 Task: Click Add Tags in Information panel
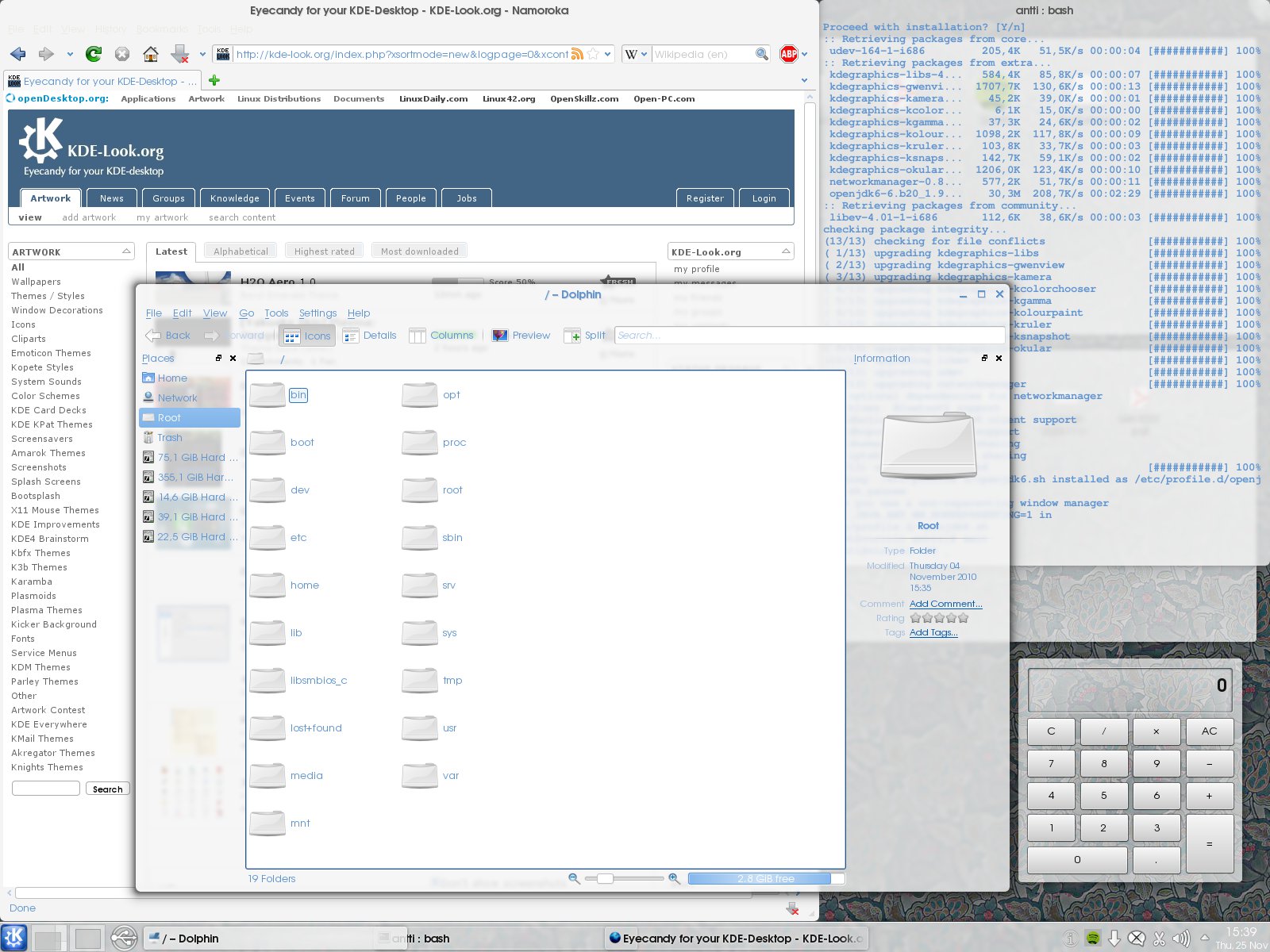pos(933,632)
